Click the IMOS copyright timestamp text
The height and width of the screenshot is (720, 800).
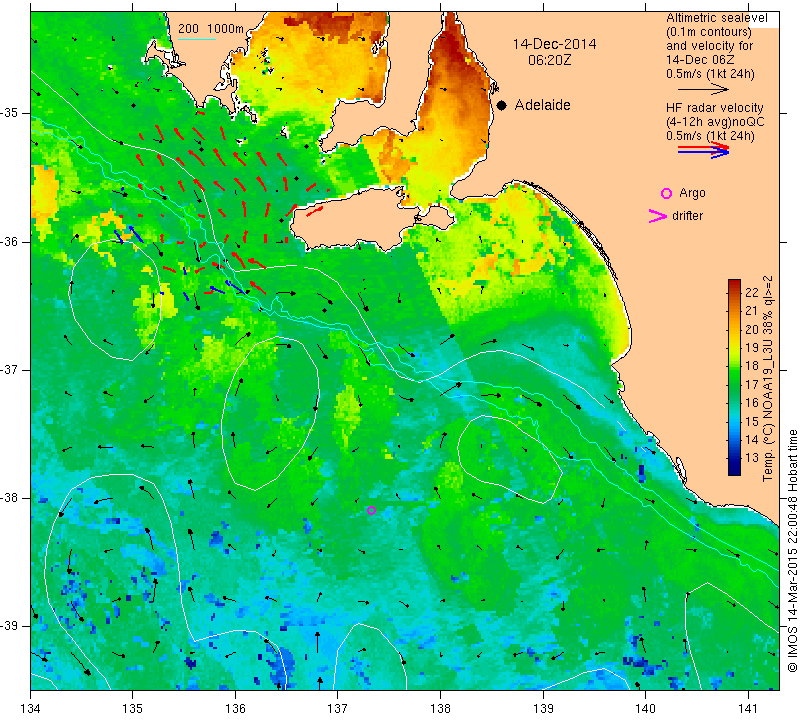[x=792, y=551]
